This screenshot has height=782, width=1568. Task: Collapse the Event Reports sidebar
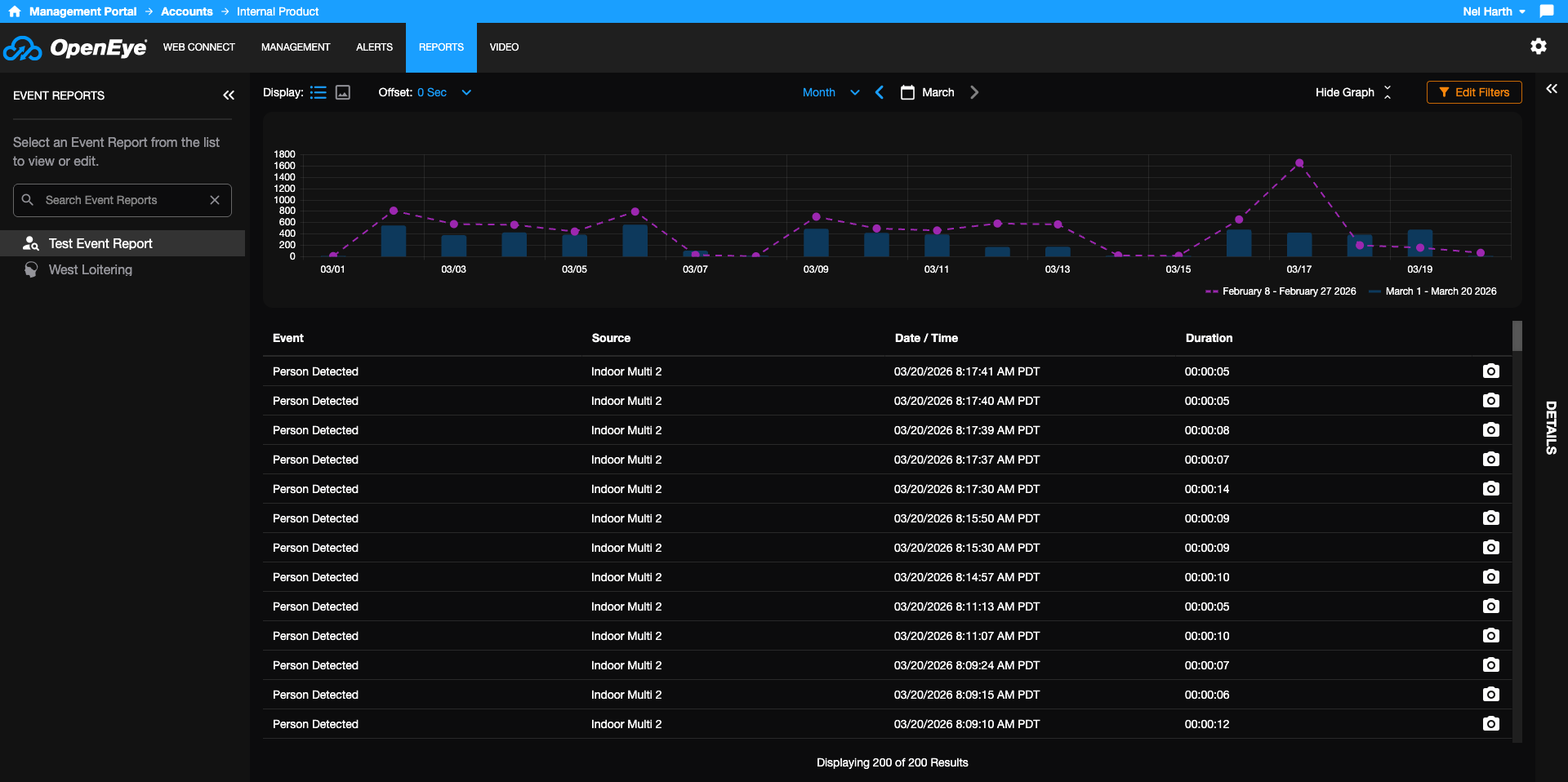tap(229, 96)
